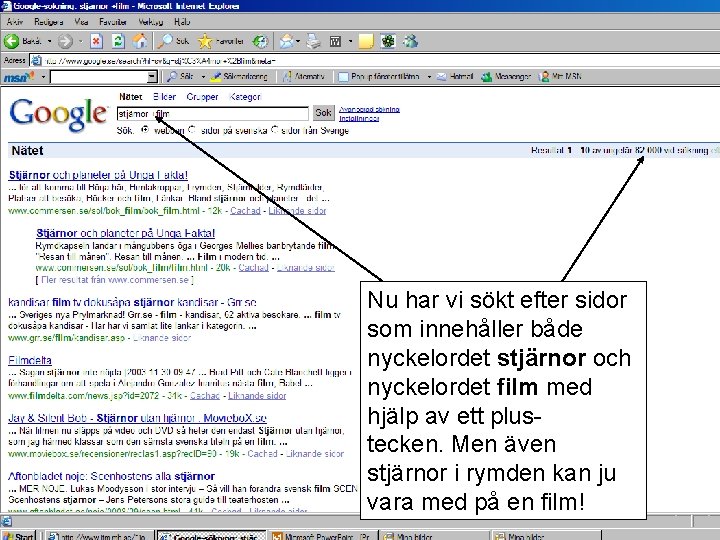
Task: Click the Popup-förhindring toolbar button
Action: (x=379, y=77)
